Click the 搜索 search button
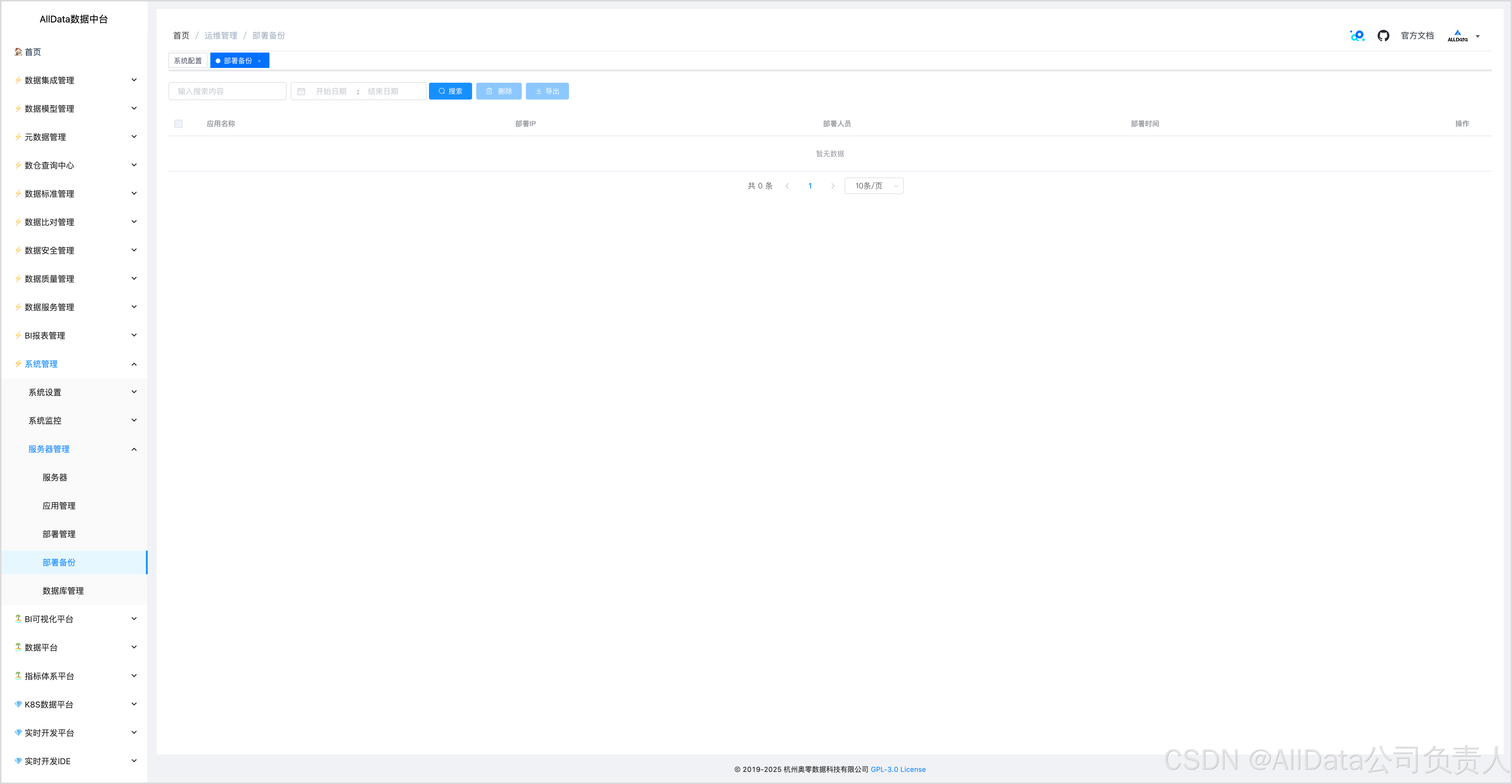The width and height of the screenshot is (1512, 784). coord(450,92)
